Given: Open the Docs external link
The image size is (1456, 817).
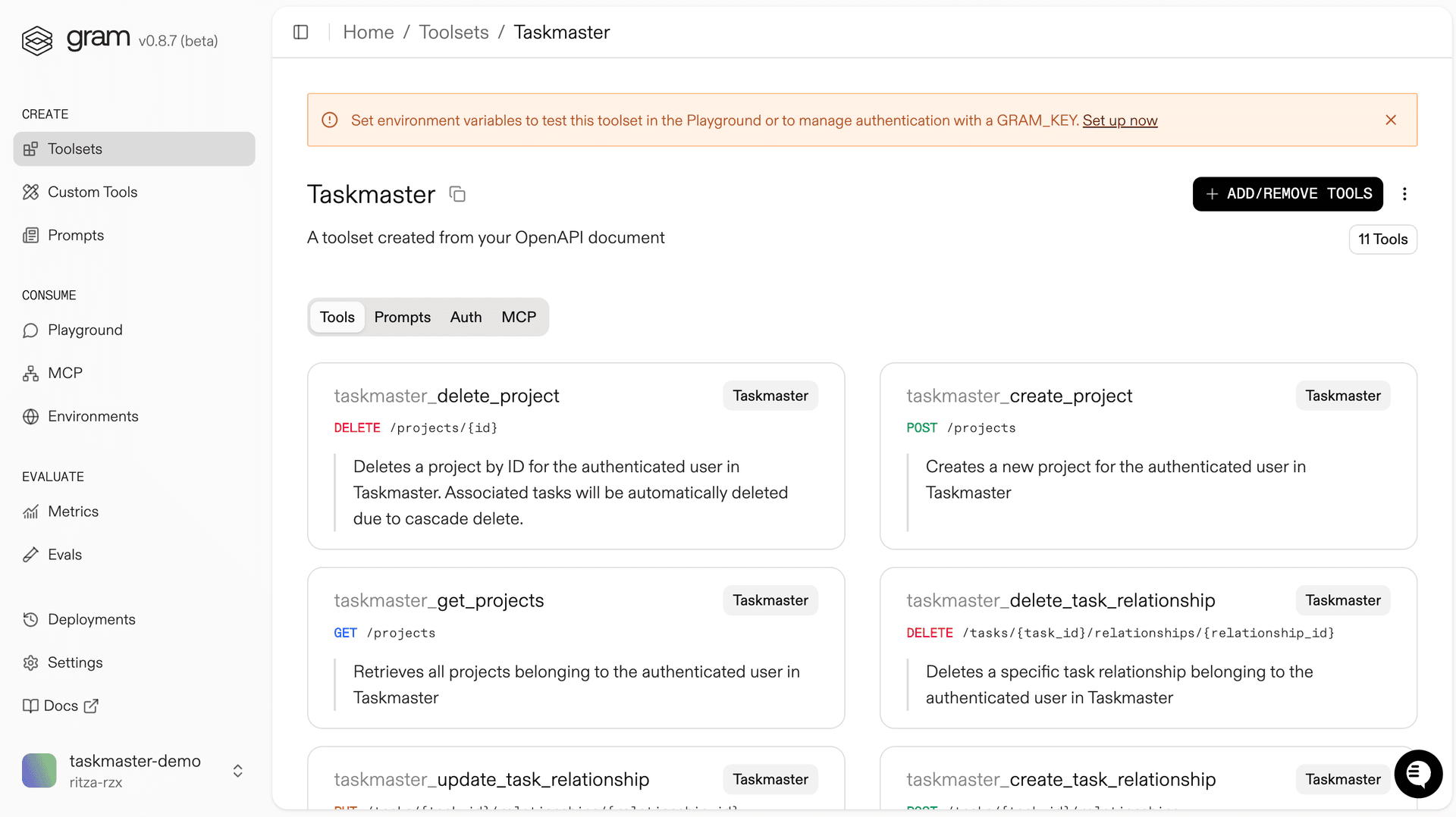Looking at the screenshot, I should click(62, 706).
